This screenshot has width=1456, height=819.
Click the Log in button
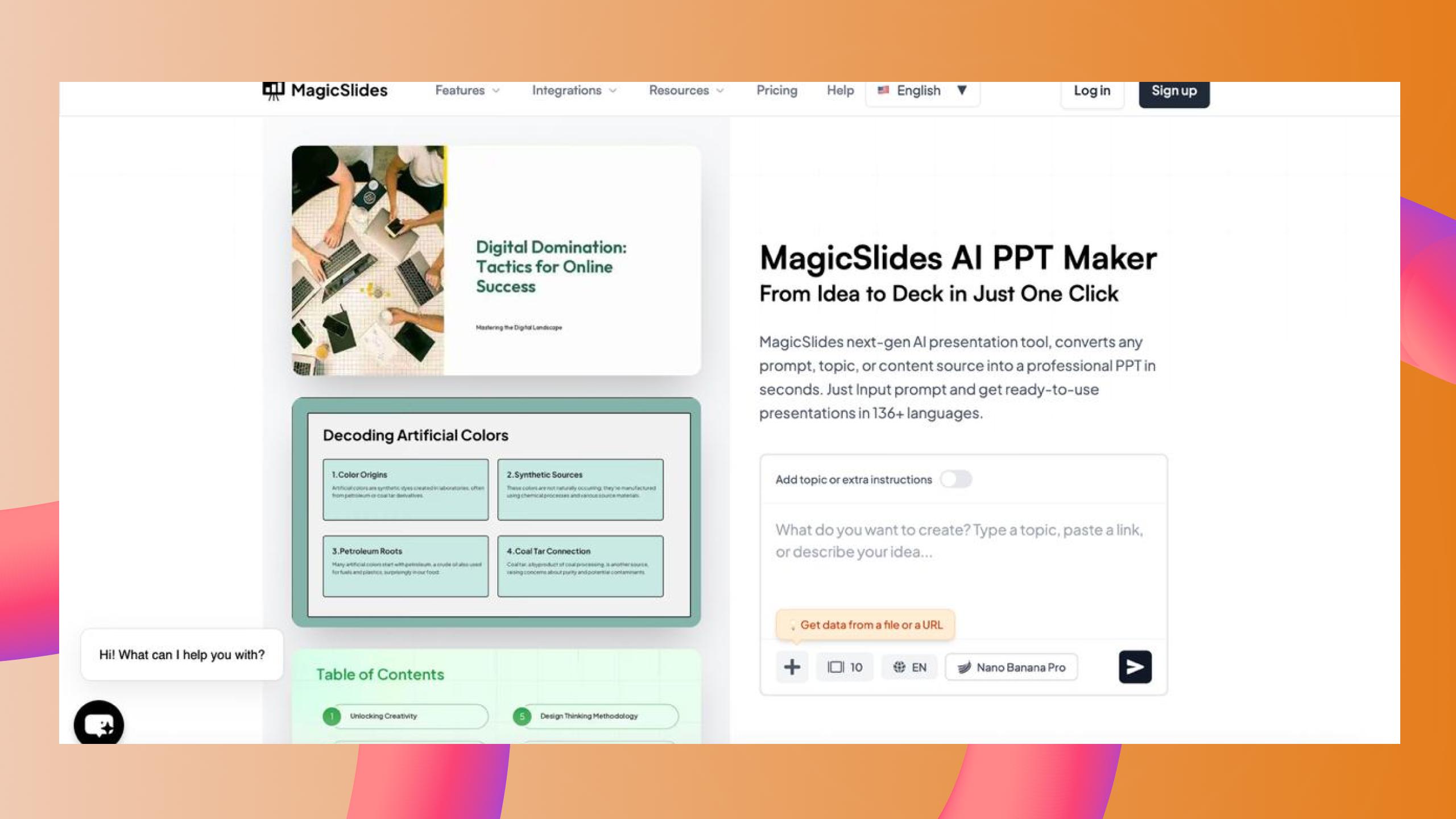[1091, 90]
